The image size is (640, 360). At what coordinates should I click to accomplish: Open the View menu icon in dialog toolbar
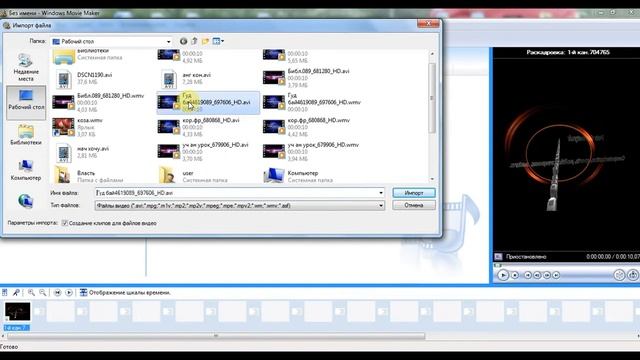(216, 41)
